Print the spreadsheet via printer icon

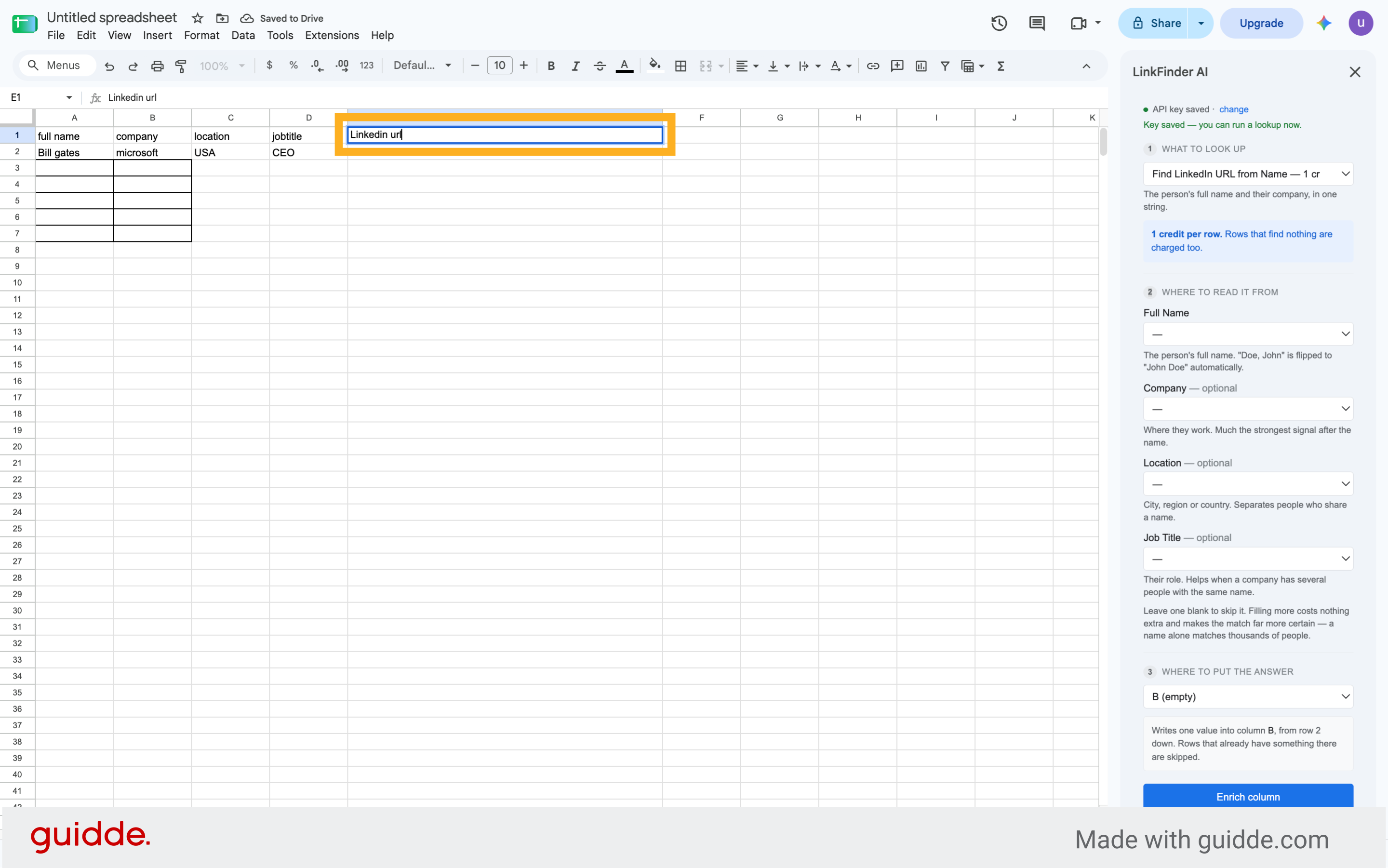pyautogui.click(x=157, y=66)
